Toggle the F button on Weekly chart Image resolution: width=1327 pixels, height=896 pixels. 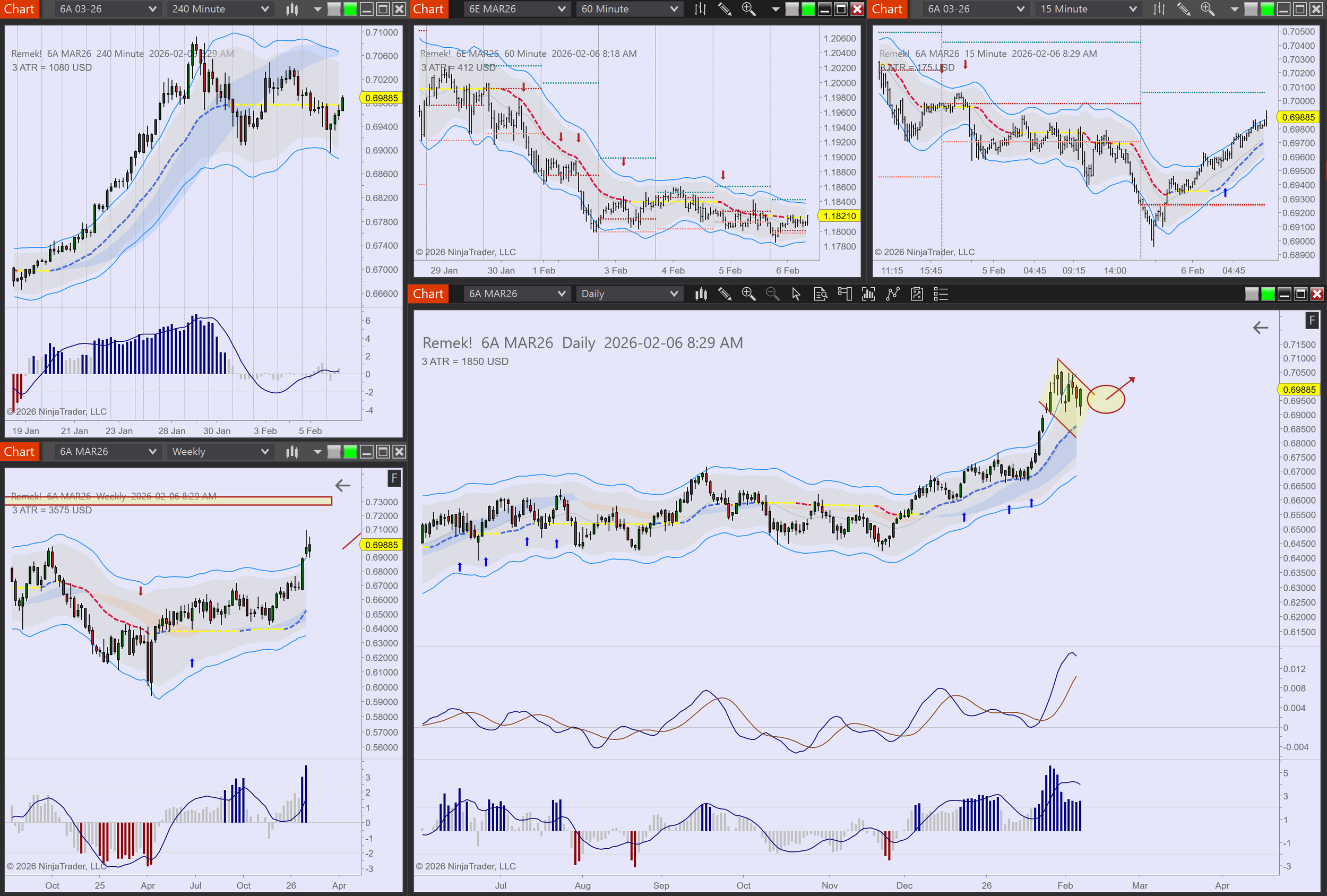[394, 478]
